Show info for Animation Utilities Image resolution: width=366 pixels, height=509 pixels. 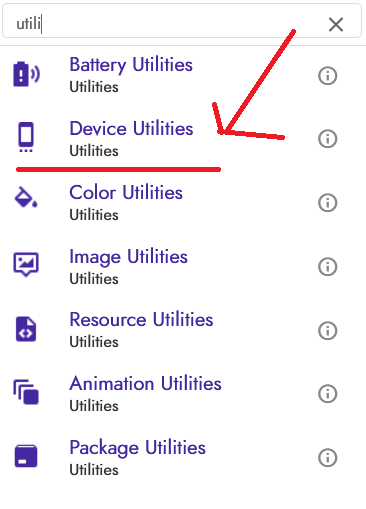[328, 394]
